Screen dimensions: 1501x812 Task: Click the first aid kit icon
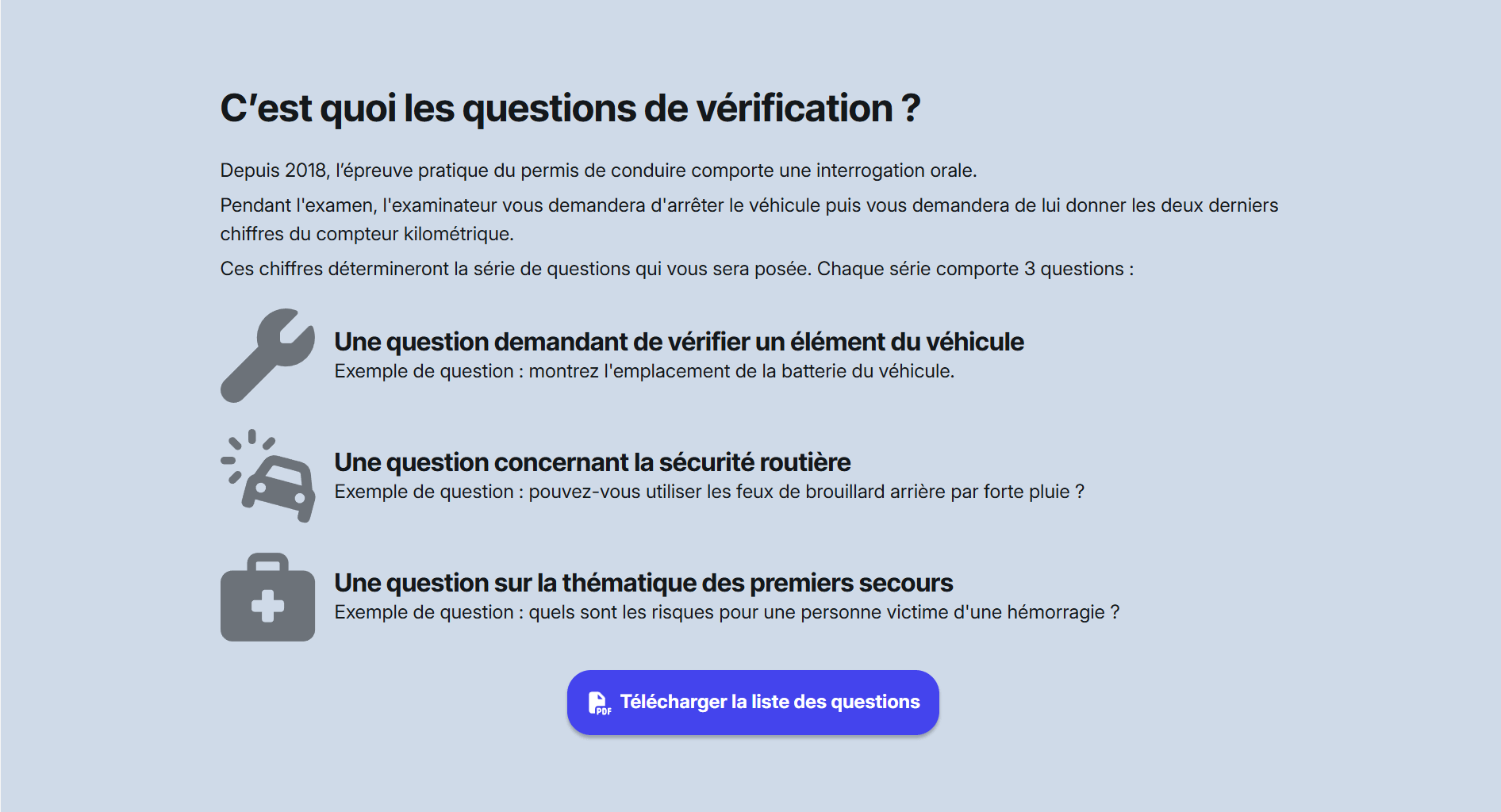coord(267,597)
